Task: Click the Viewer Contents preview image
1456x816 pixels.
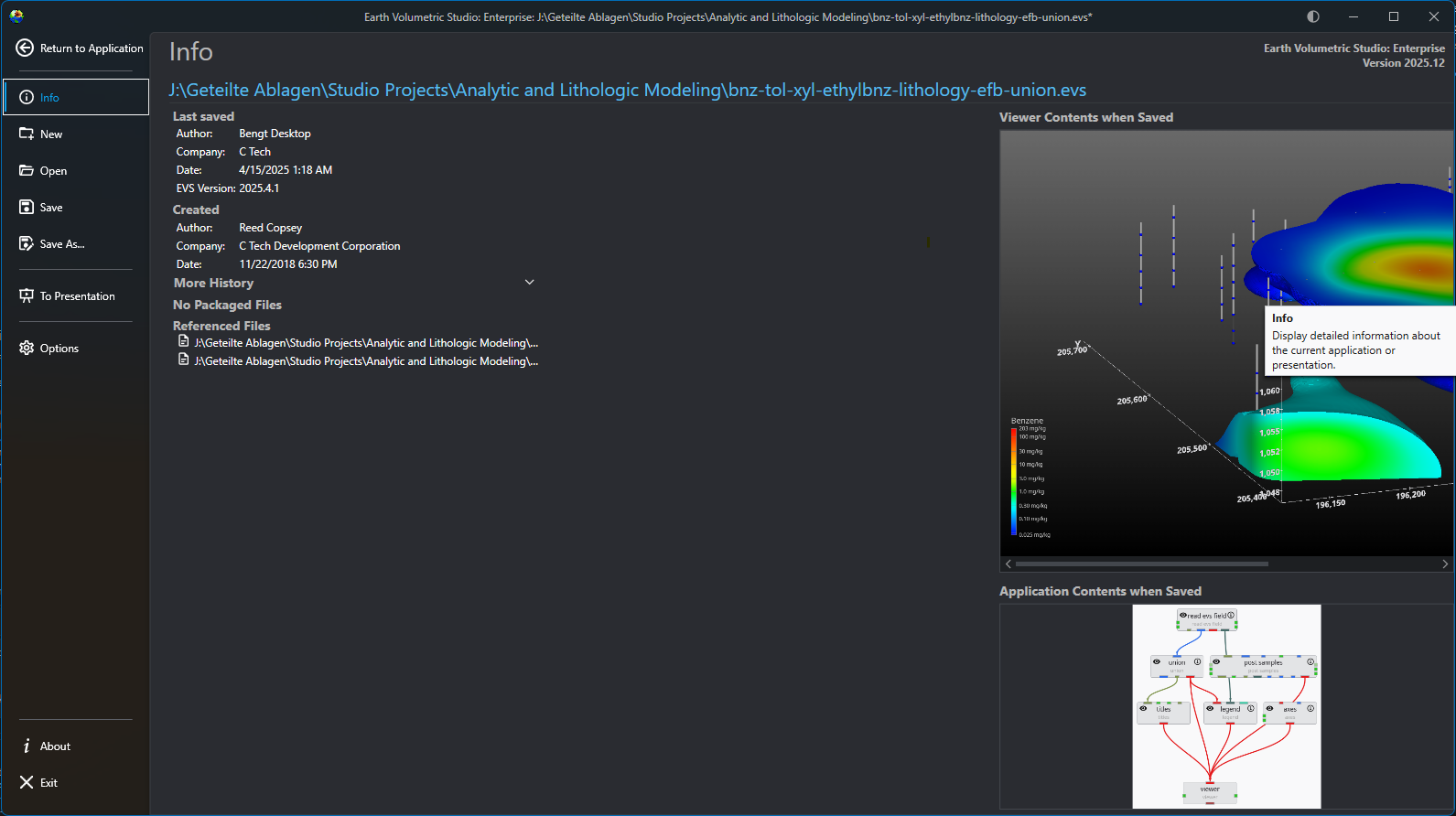Action: pyautogui.click(x=1226, y=343)
